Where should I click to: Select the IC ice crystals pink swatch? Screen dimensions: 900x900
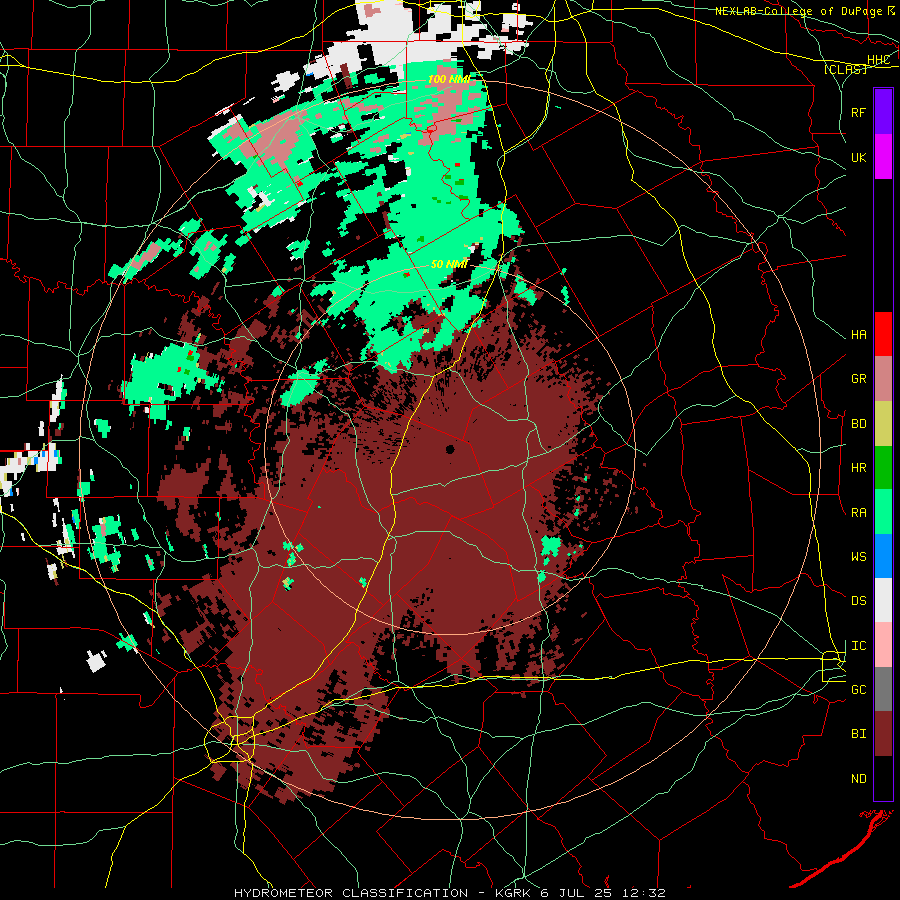click(883, 645)
